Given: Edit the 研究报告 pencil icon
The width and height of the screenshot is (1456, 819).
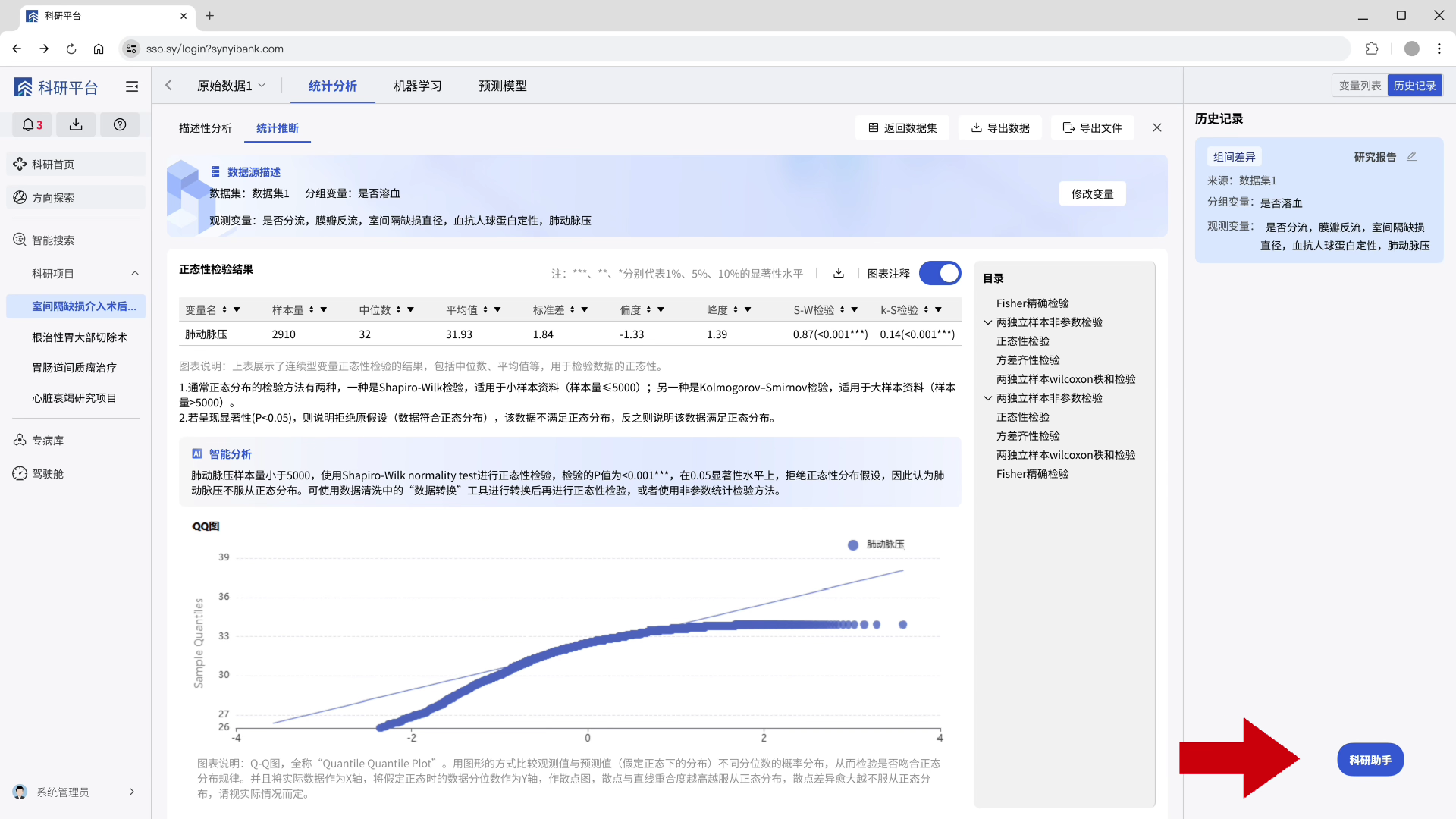Looking at the screenshot, I should (1412, 157).
